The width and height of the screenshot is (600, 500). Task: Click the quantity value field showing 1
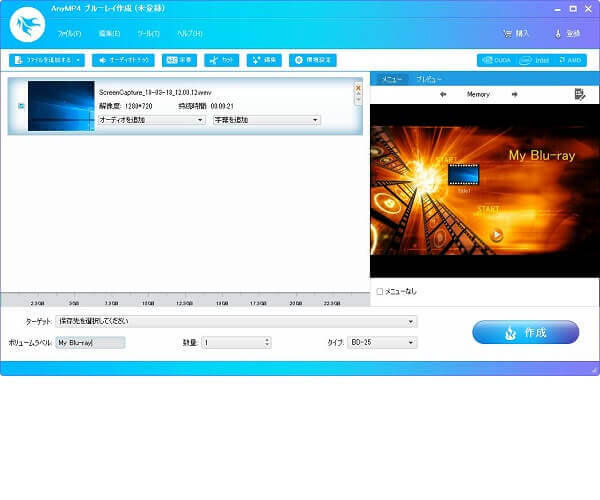(x=233, y=342)
